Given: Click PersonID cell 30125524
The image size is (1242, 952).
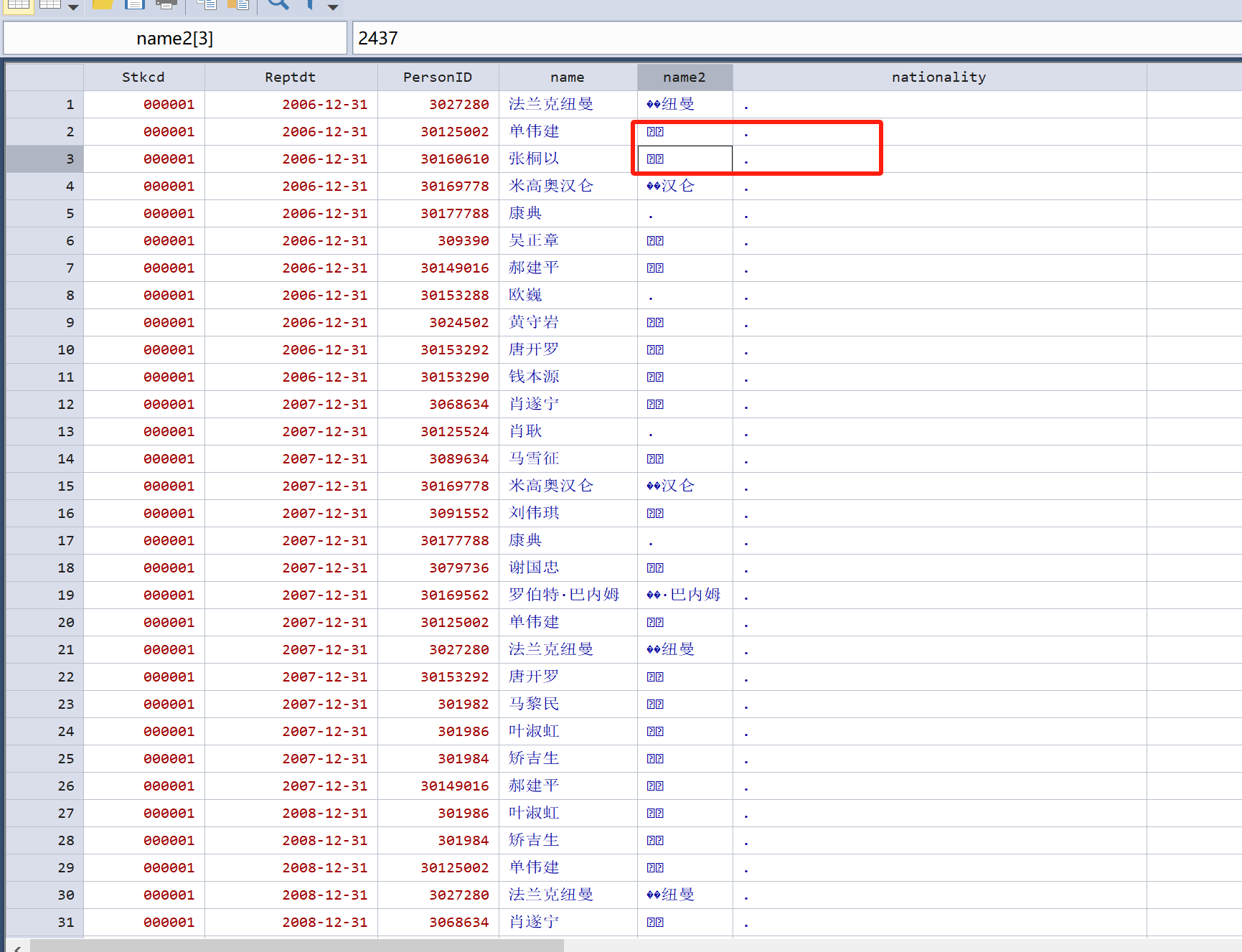Looking at the screenshot, I should point(438,432).
